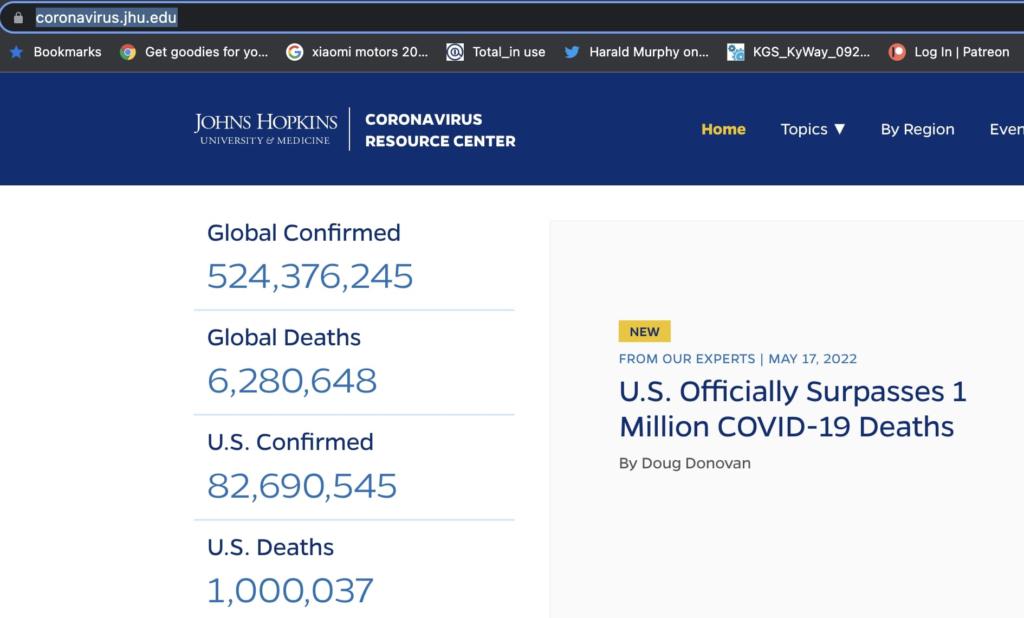Click the Johns Hopkins University & Medicine logo
This screenshot has width=1024, height=618.
[x=265, y=129]
